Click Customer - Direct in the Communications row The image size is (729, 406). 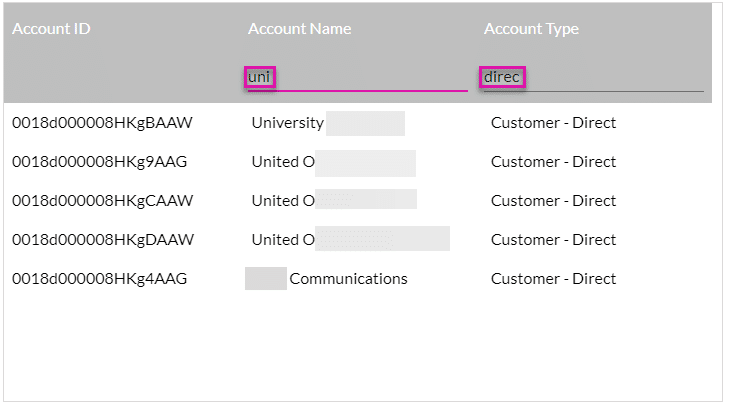pyautogui.click(x=553, y=279)
